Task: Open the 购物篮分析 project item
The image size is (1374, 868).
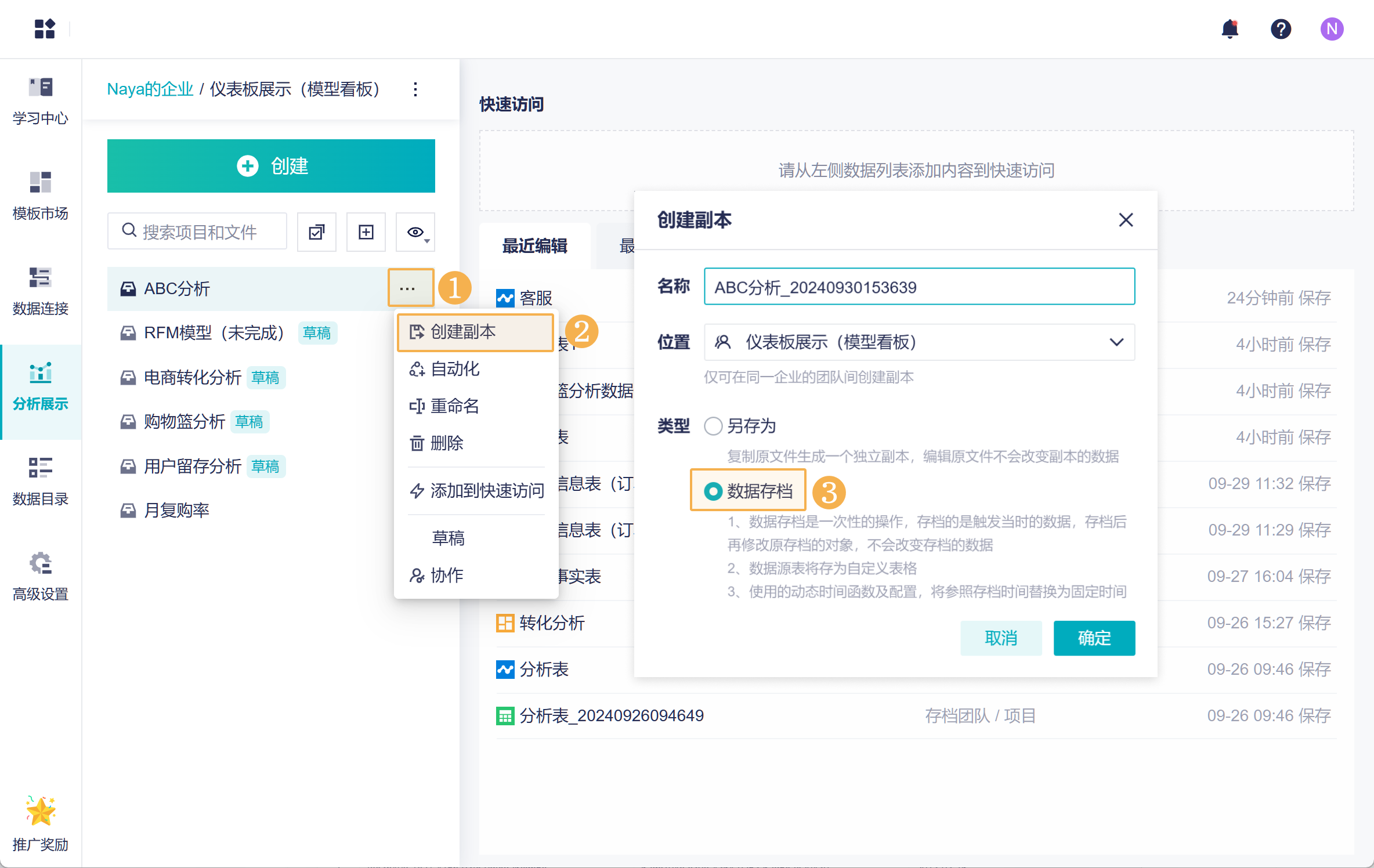Action: click(185, 422)
